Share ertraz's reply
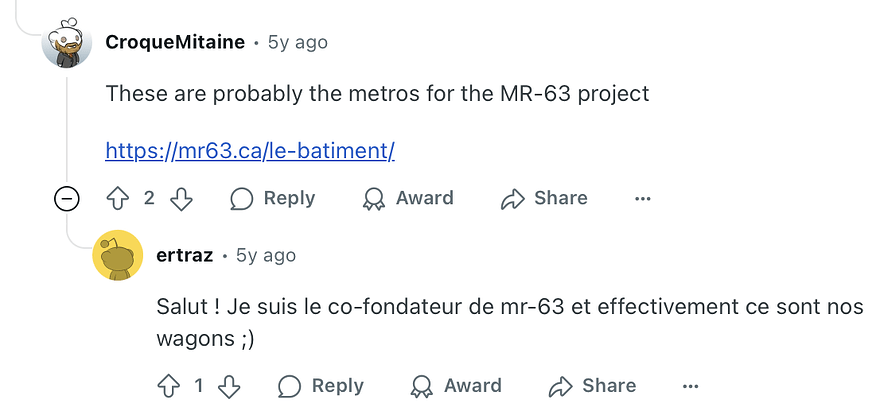The image size is (880, 415). click(x=592, y=386)
